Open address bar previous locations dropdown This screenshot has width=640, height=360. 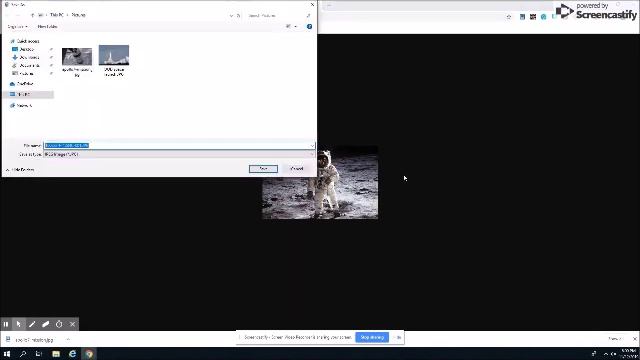tap(231, 16)
